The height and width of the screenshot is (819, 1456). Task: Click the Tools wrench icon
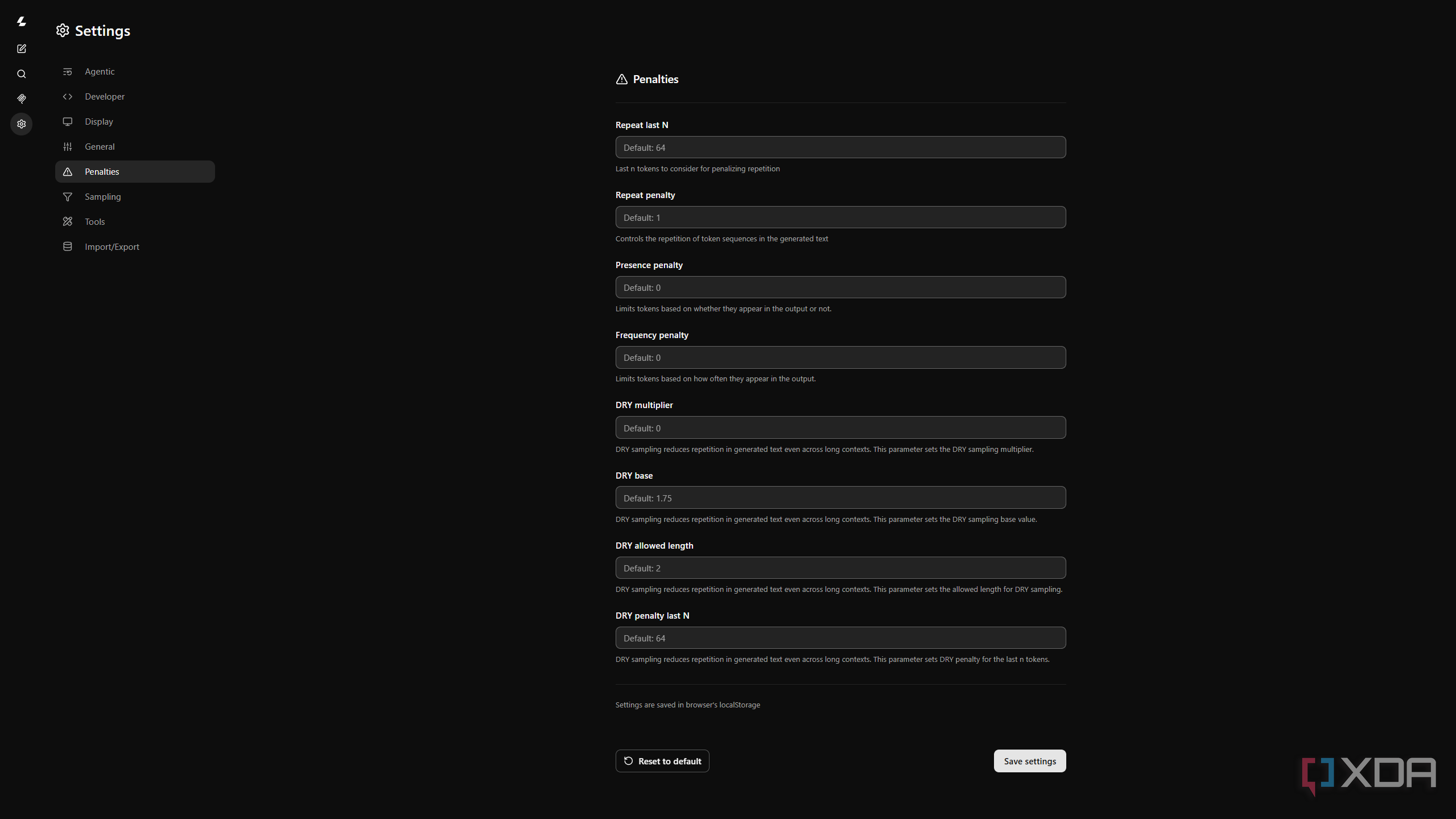(x=68, y=222)
